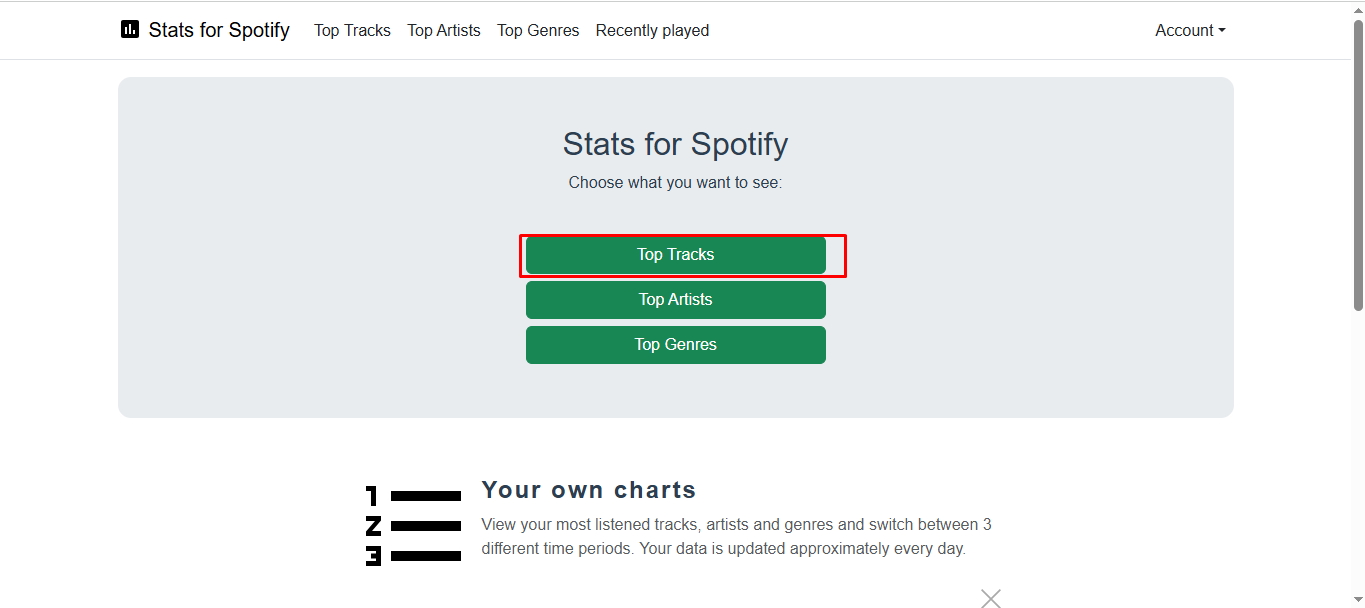Viewport: 1365px width, 608px height.
Task: Click the scrollbar up arrow
Action: pos(1357,8)
